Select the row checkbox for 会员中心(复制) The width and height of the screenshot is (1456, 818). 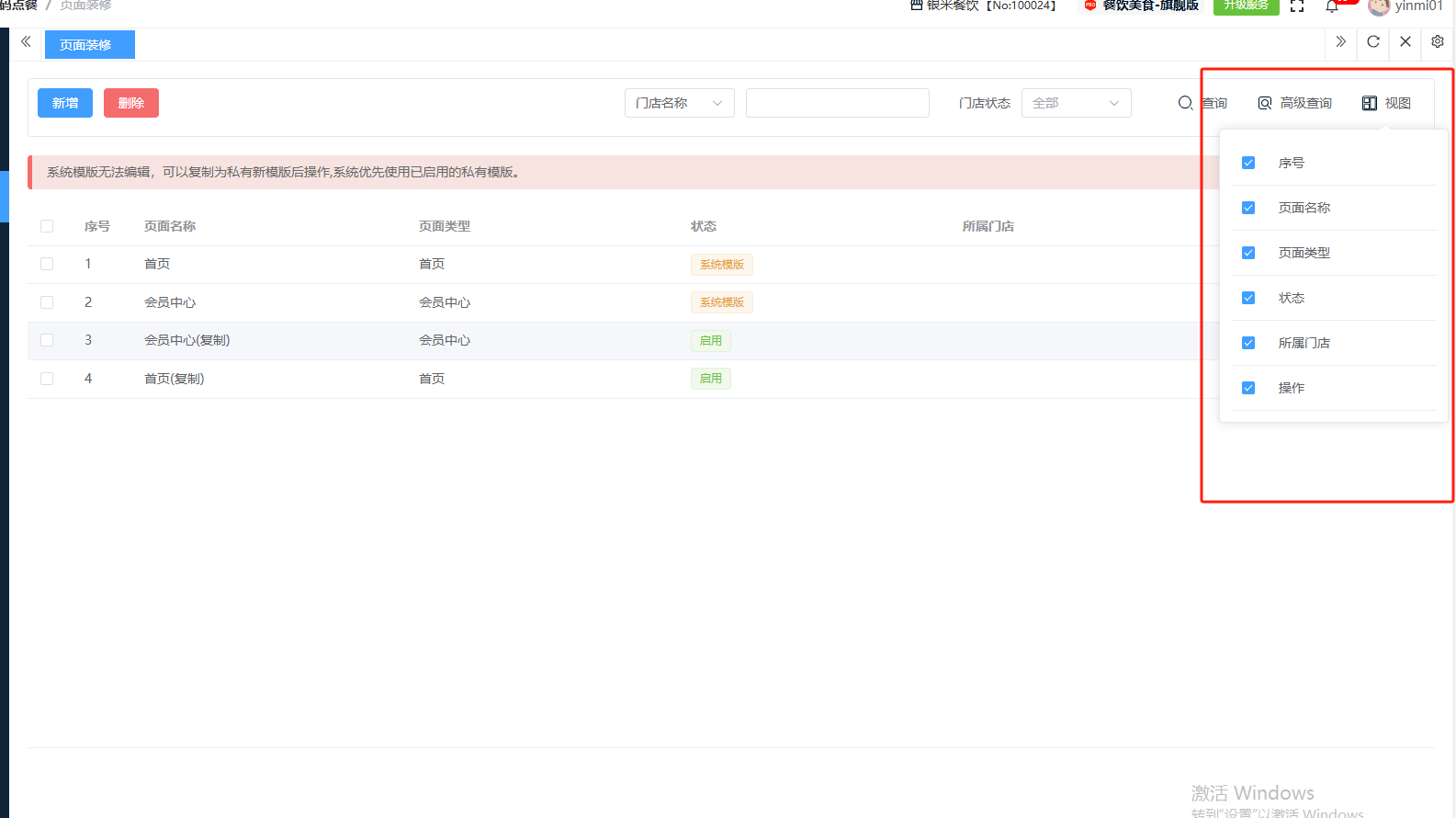[47, 340]
